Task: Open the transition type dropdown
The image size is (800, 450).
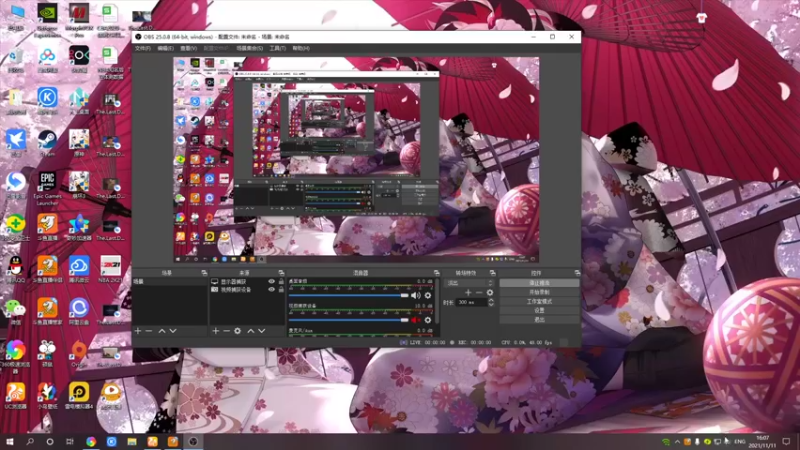Action: coord(470,283)
